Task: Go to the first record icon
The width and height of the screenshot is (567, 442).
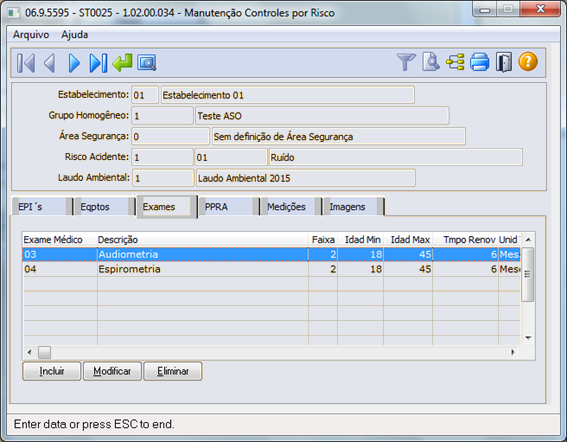Action: click(x=26, y=63)
